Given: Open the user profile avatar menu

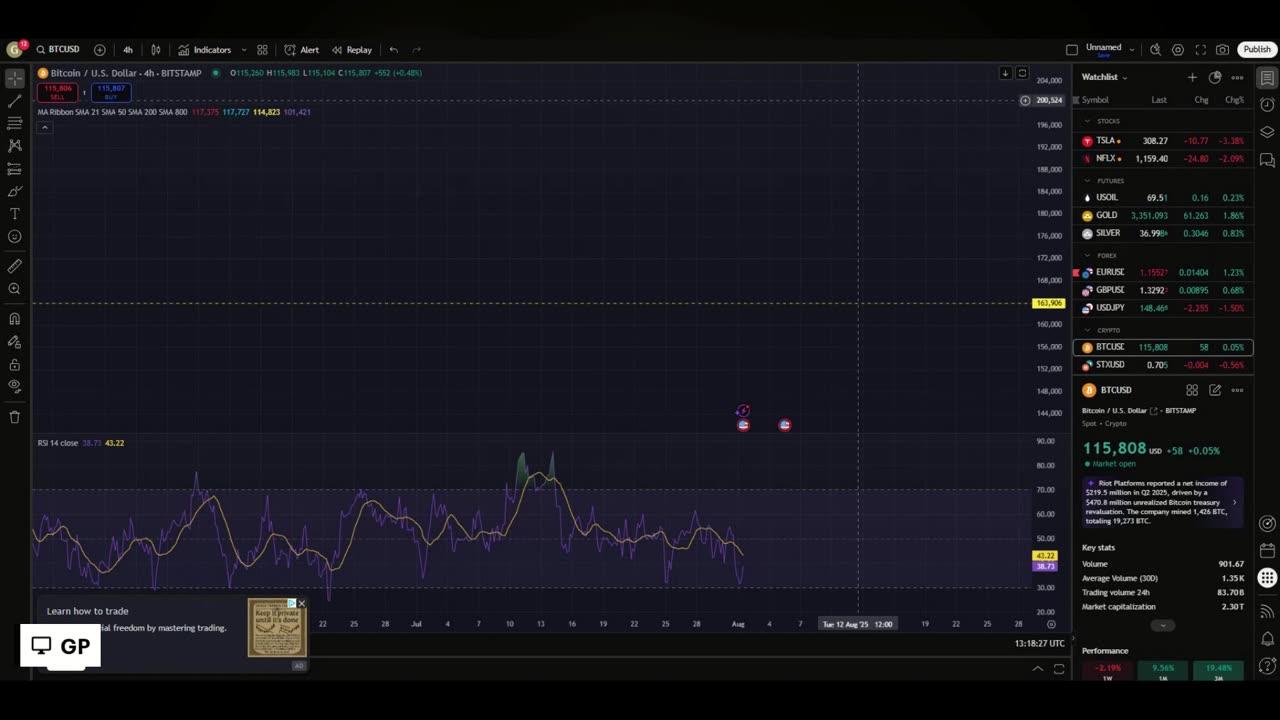Looking at the screenshot, I should pyautogui.click(x=14, y=50).
